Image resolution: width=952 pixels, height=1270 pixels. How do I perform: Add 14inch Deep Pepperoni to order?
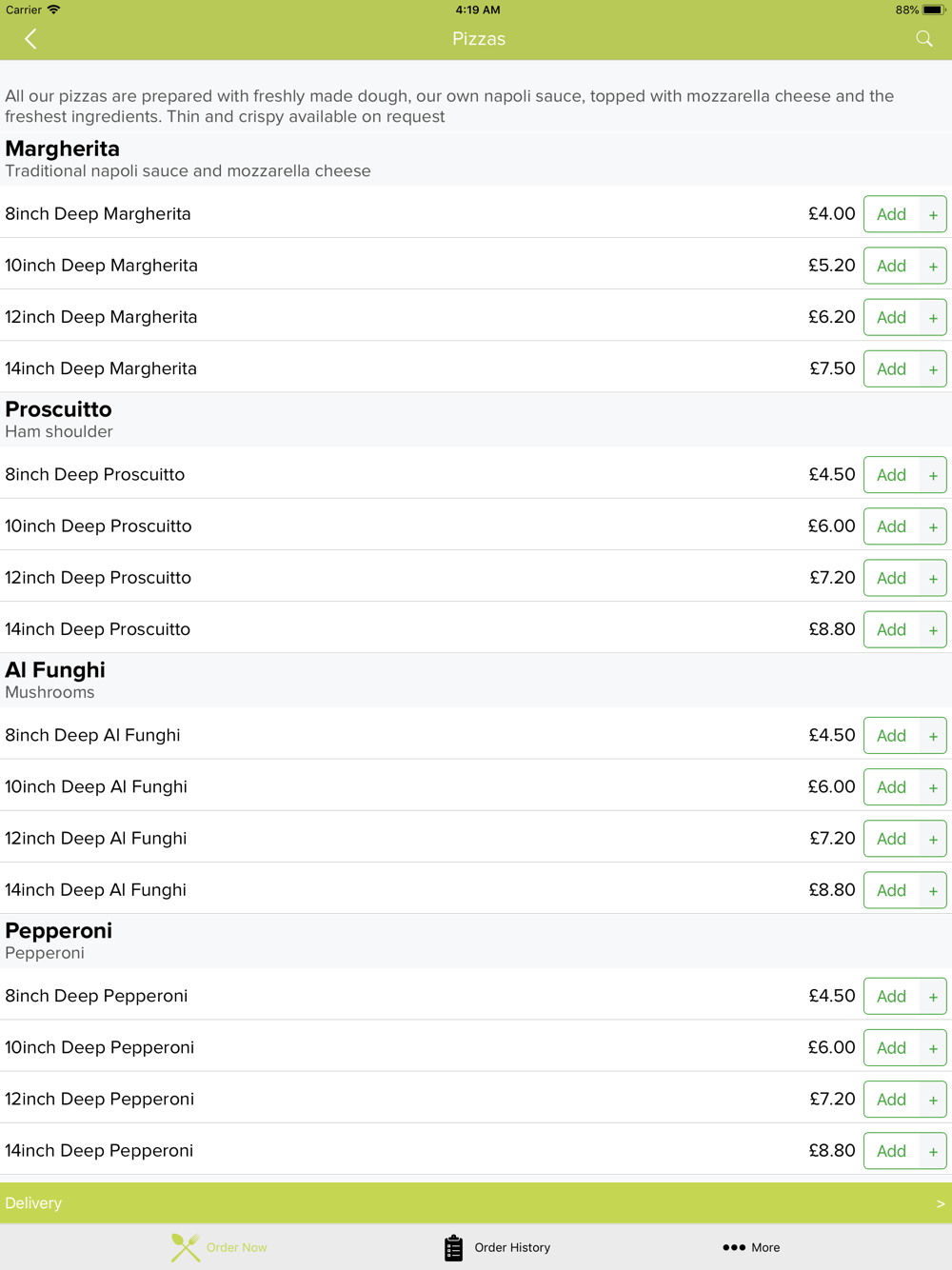[x=903, y=1151]
